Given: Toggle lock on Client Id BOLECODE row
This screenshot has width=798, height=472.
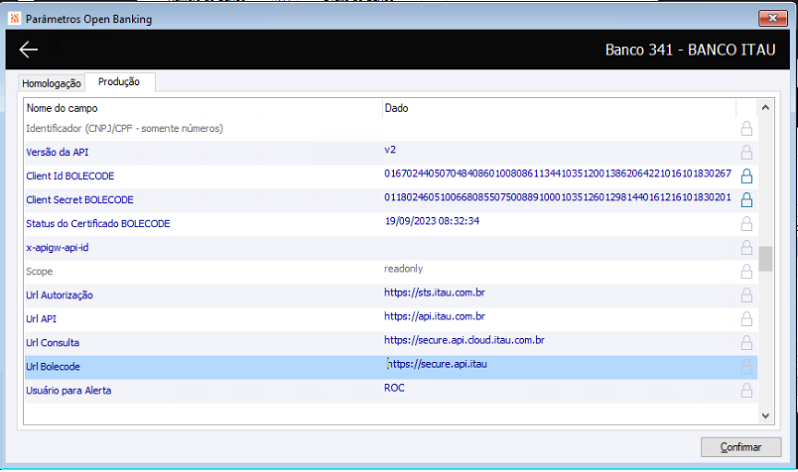Looking at the screenshot, I should (746, 176).
